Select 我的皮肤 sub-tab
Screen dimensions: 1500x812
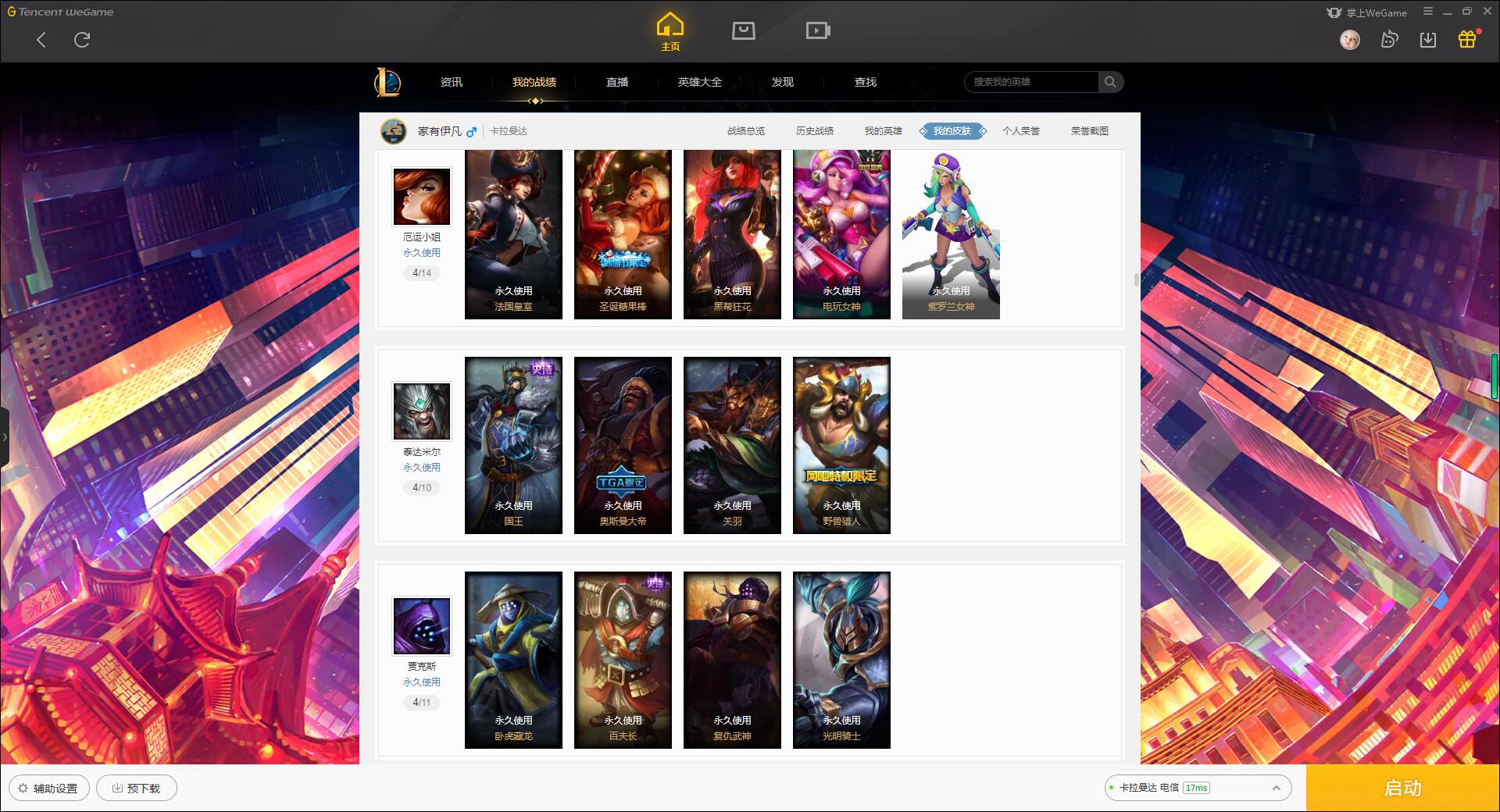pyautogui.click(x=952, y=131)
